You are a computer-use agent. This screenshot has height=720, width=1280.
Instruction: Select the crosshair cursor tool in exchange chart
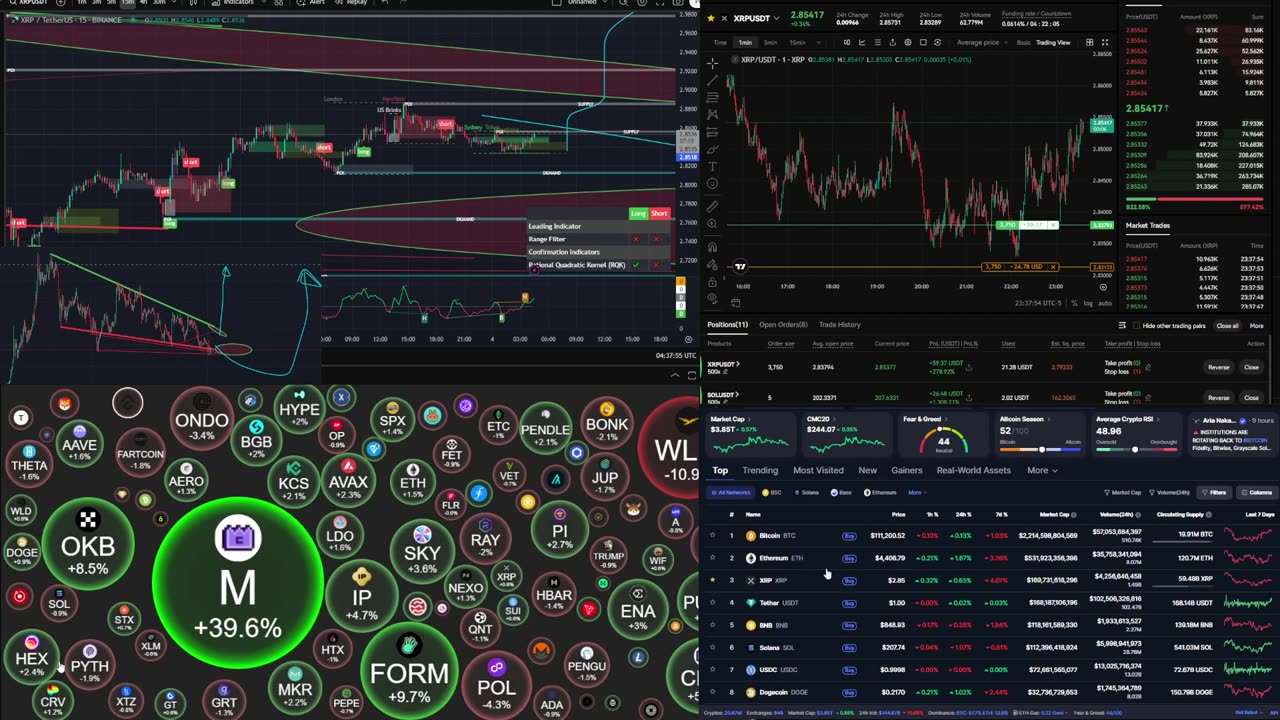click(x=712, y=62)
